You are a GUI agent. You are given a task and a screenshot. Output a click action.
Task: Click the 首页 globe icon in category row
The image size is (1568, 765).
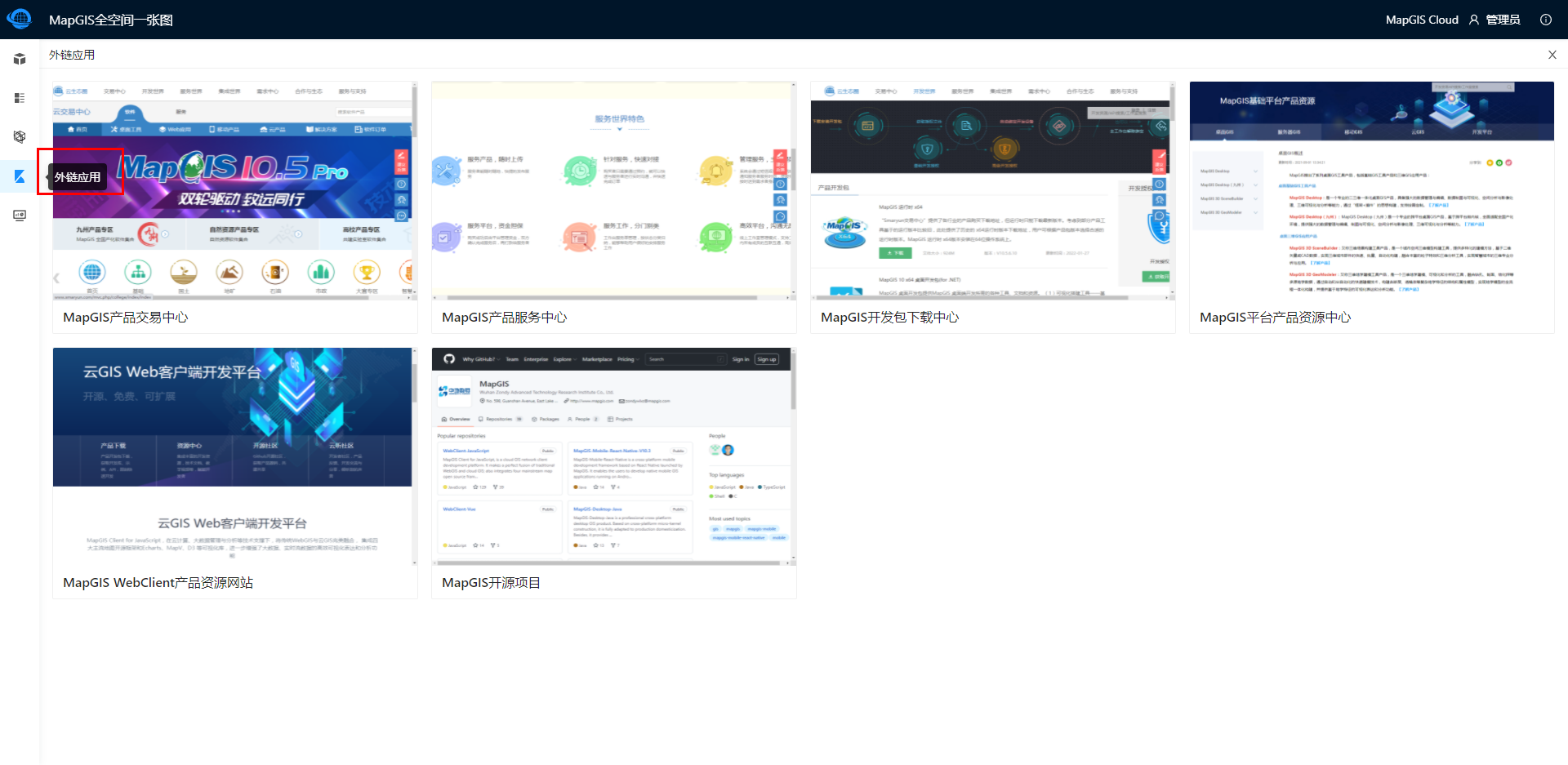tap(92, 272)
